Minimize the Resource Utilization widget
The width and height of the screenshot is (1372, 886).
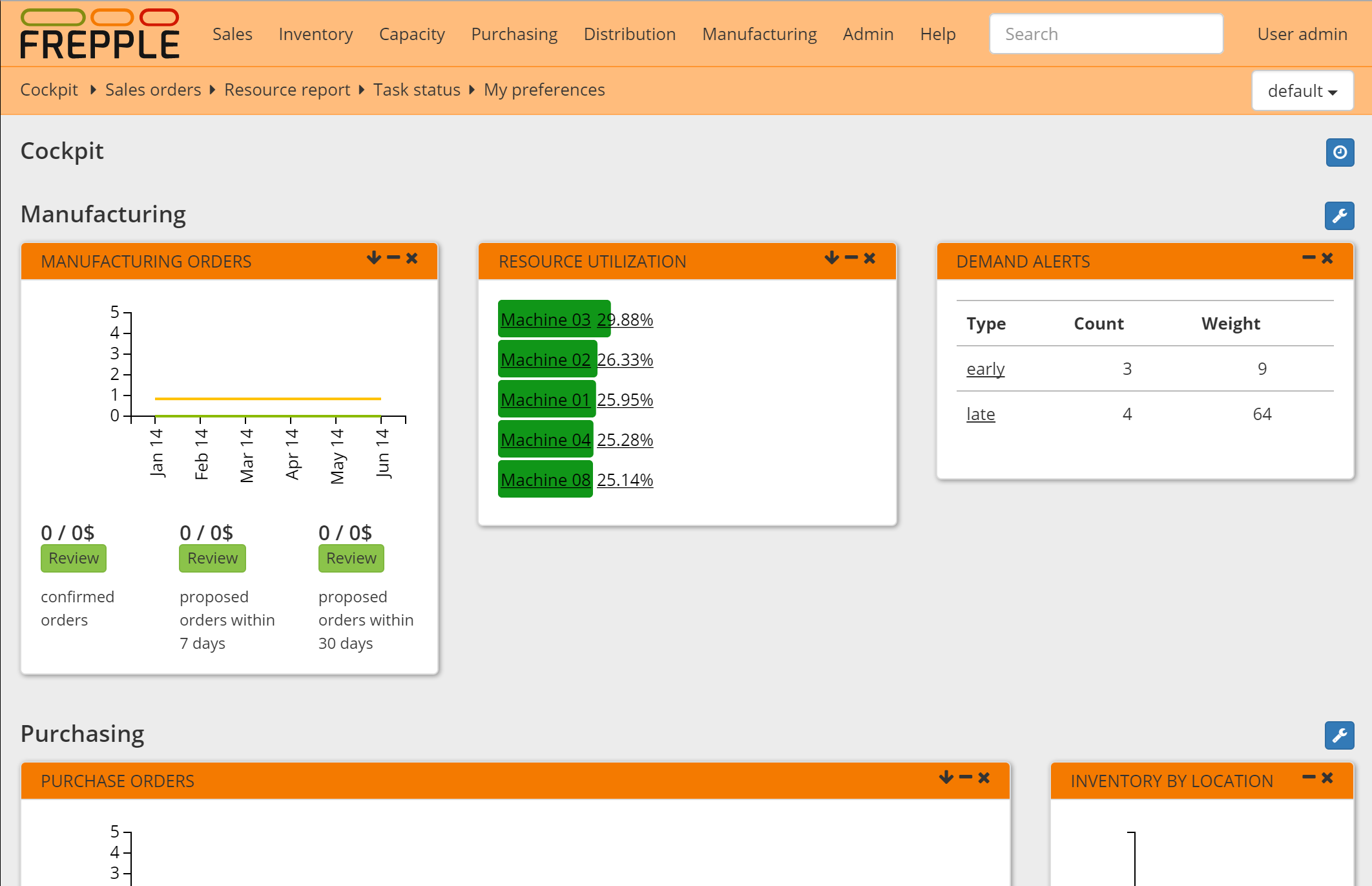851,258
